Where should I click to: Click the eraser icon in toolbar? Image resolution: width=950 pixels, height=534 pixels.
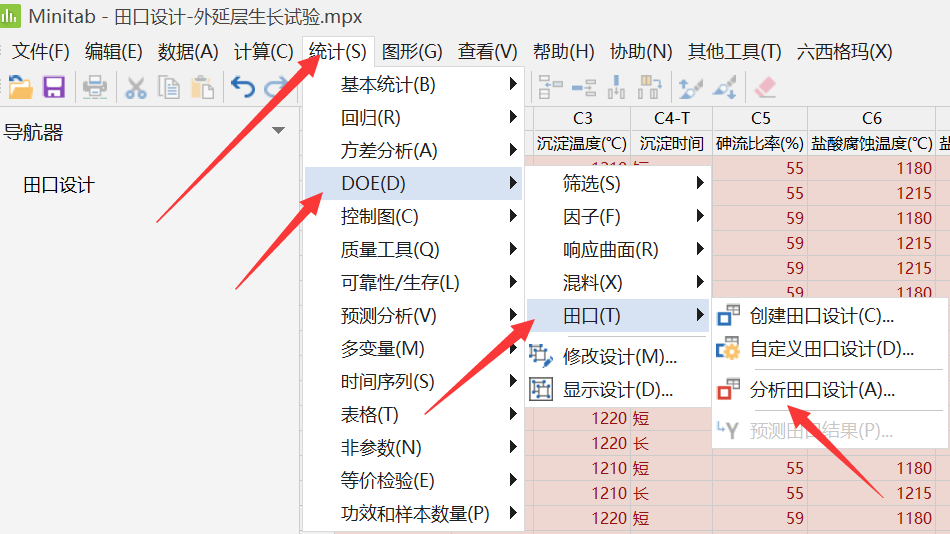tap(765, 87)
